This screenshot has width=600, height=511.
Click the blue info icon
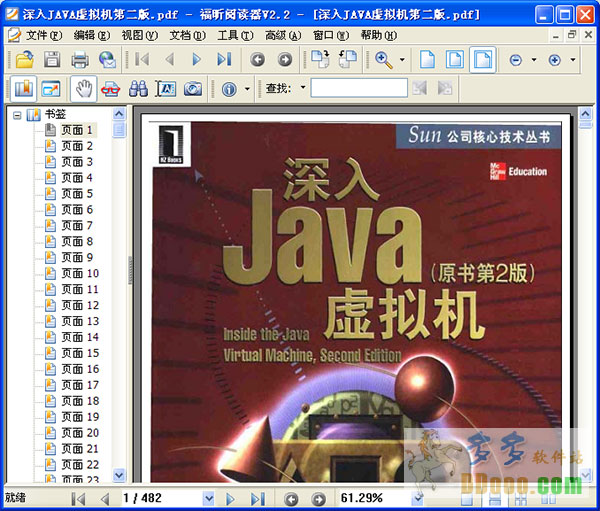tap(229, 90)
